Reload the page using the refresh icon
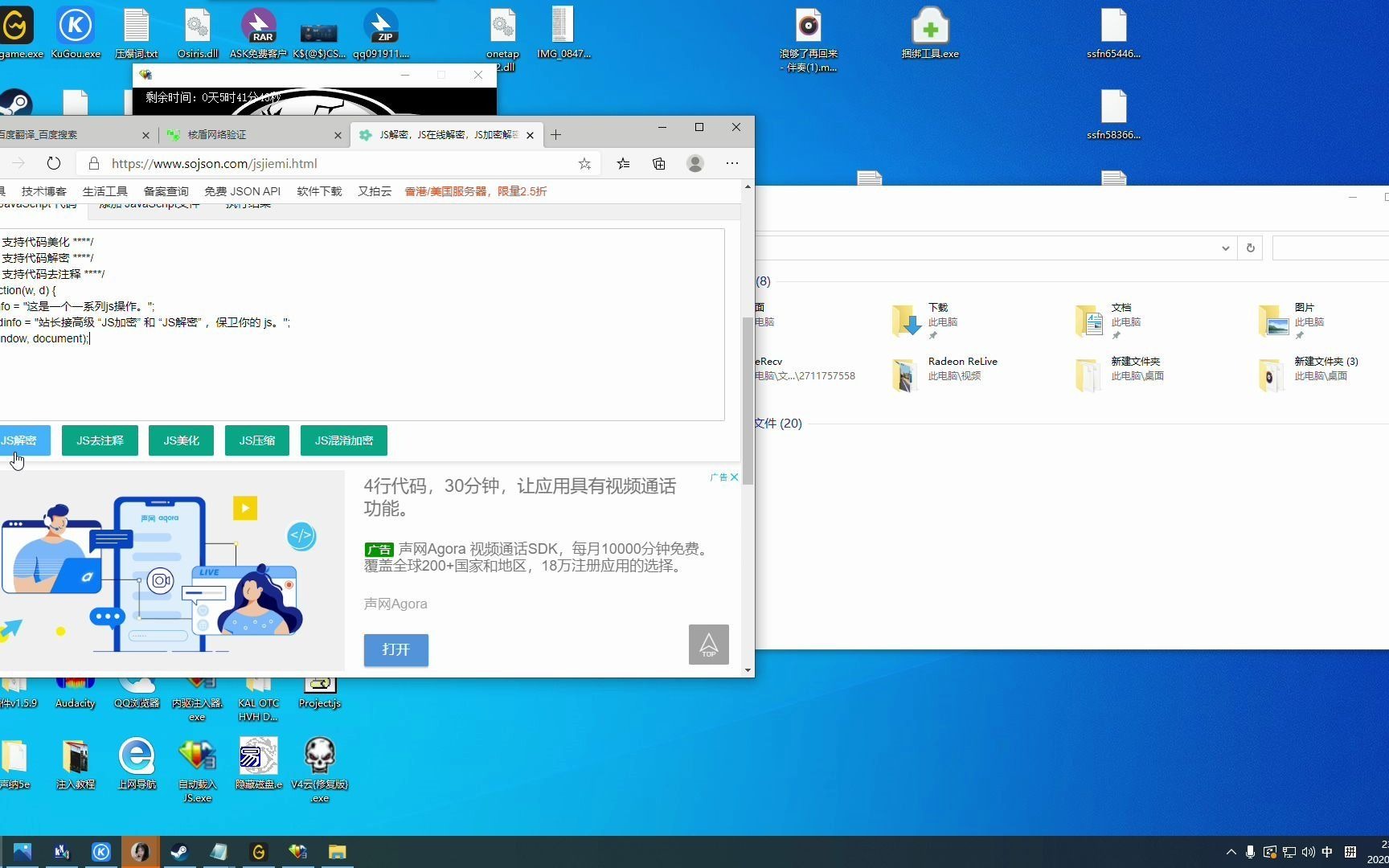 pos(53,163)
